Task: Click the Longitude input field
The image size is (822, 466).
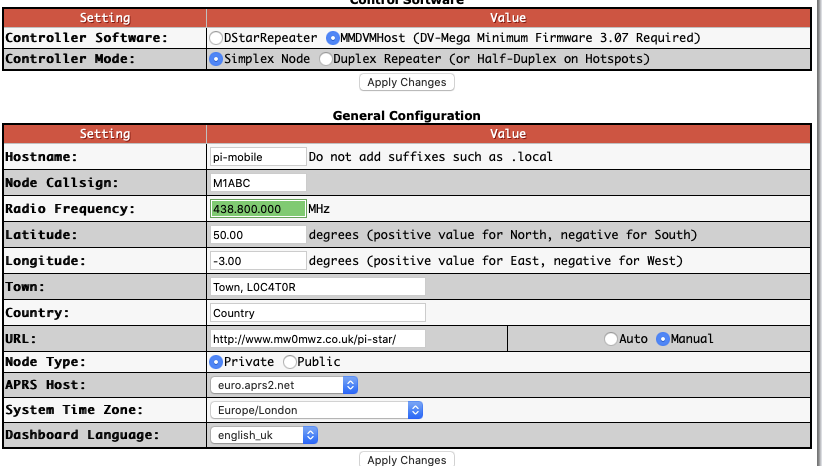Action: click(x=258, y=261)
